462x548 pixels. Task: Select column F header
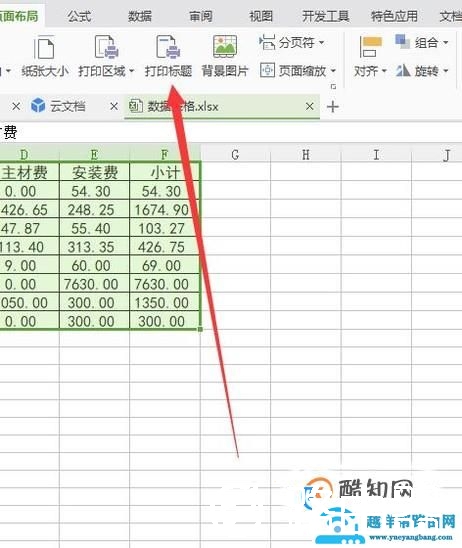click(x=165, y=154)
